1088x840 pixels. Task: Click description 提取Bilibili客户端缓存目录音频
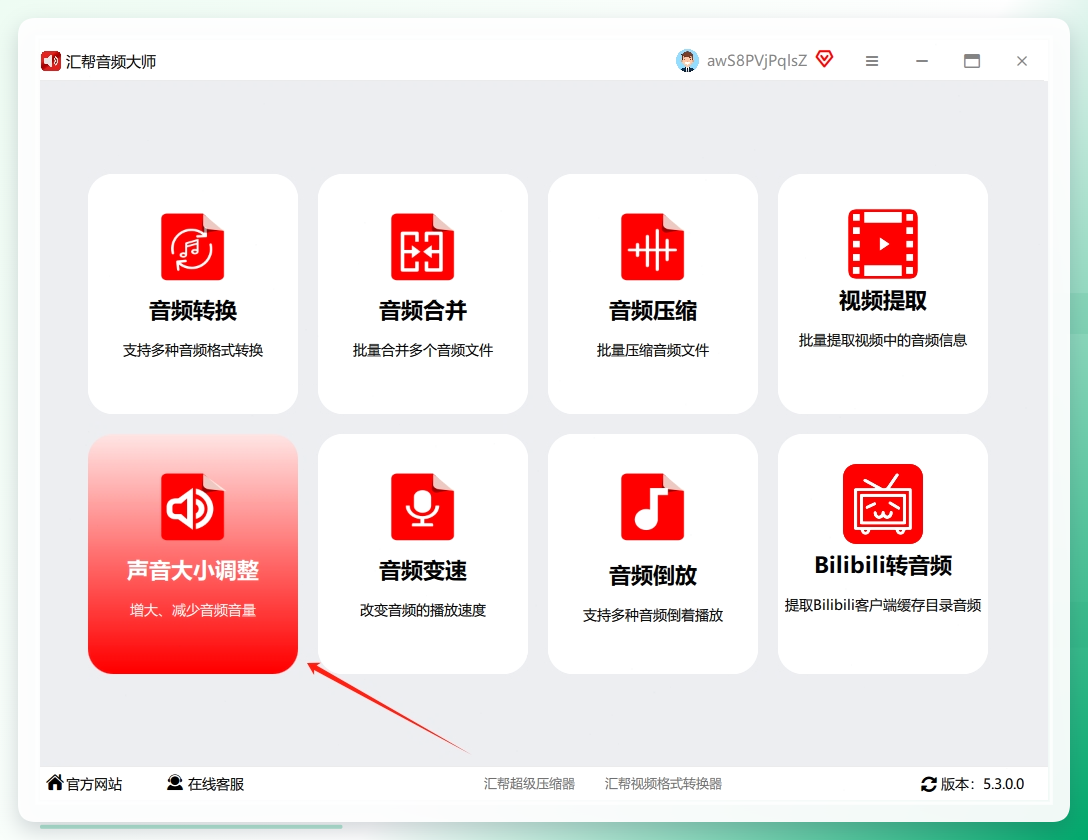pos(883,606)
